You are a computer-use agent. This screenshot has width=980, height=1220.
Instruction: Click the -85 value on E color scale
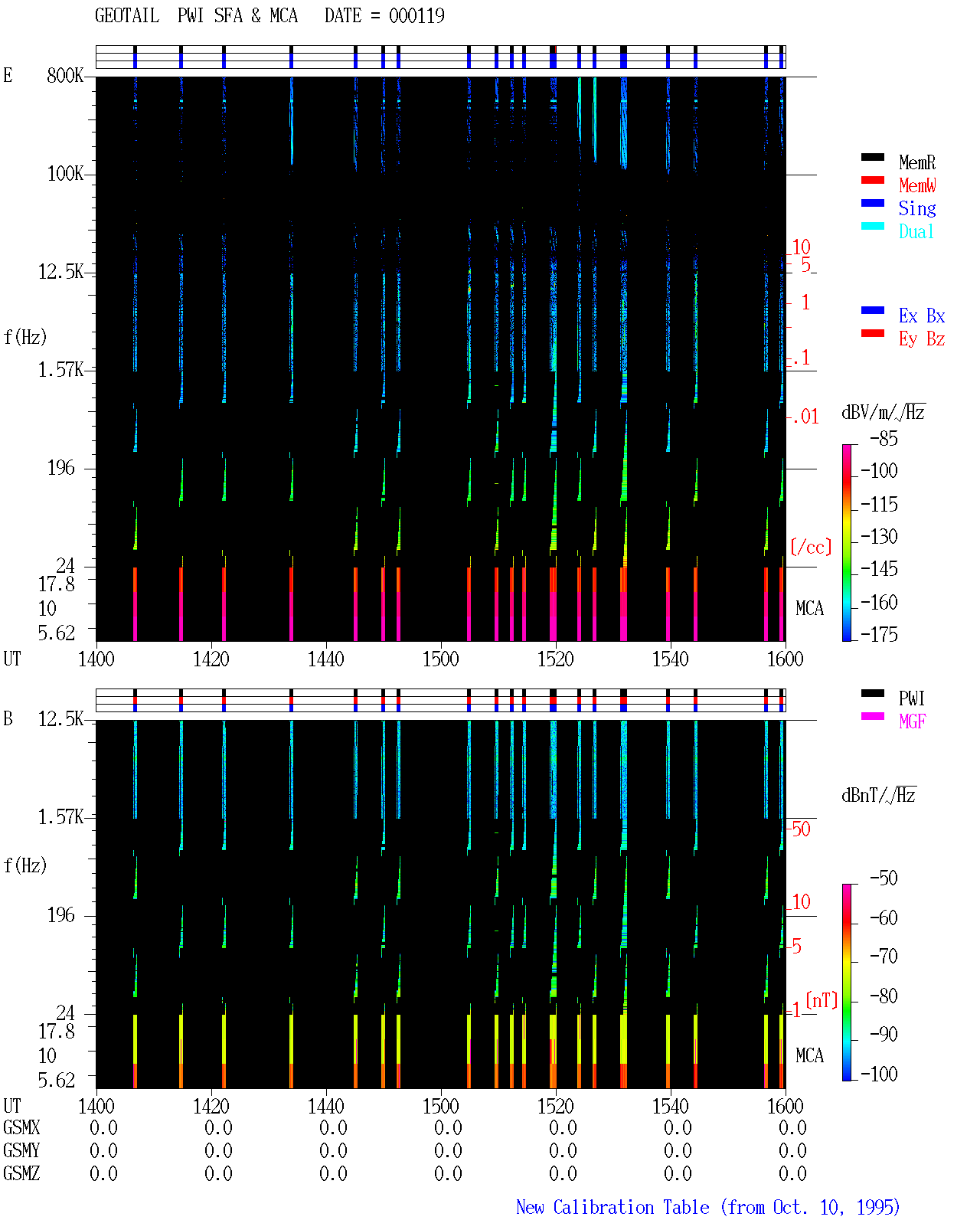click(885, 439)
